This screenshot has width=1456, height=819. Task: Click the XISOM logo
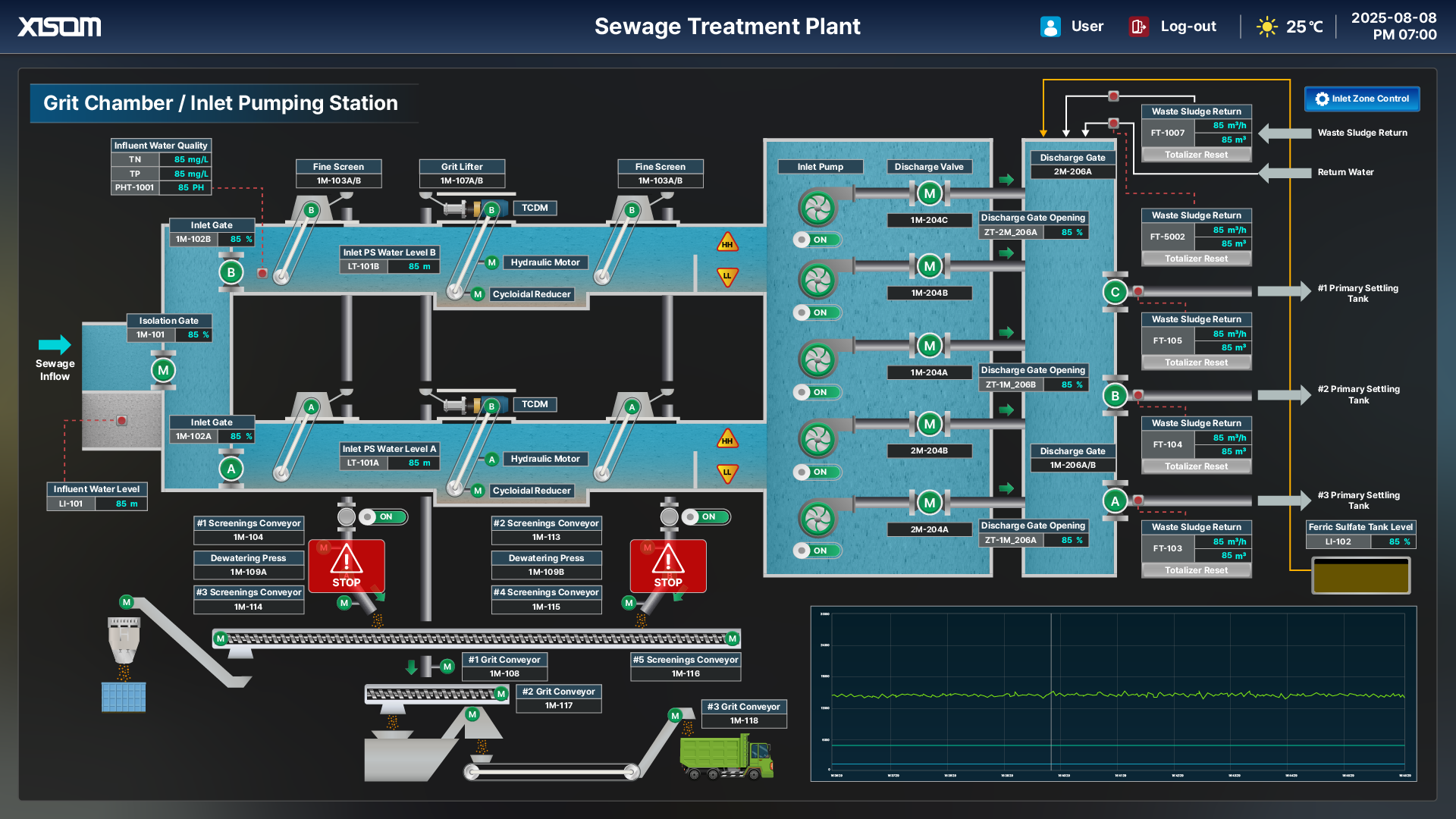click(x=59, y=27)
